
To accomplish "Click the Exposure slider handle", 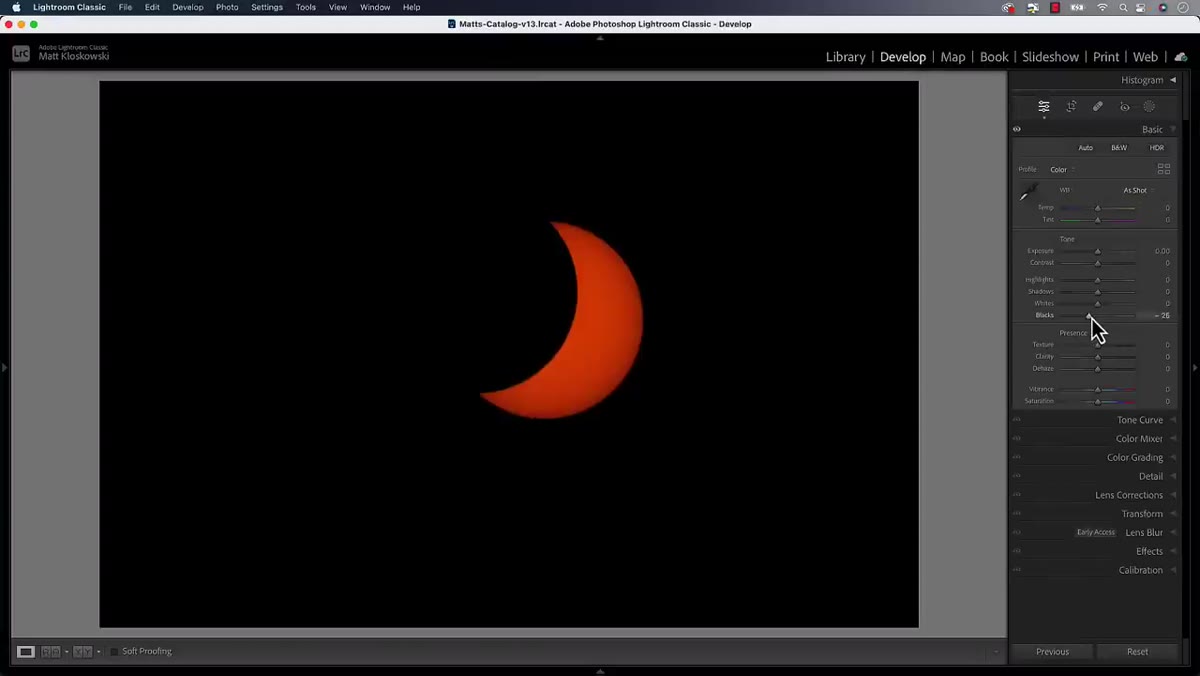I will pyautogui.click(x=1097, y=251).
